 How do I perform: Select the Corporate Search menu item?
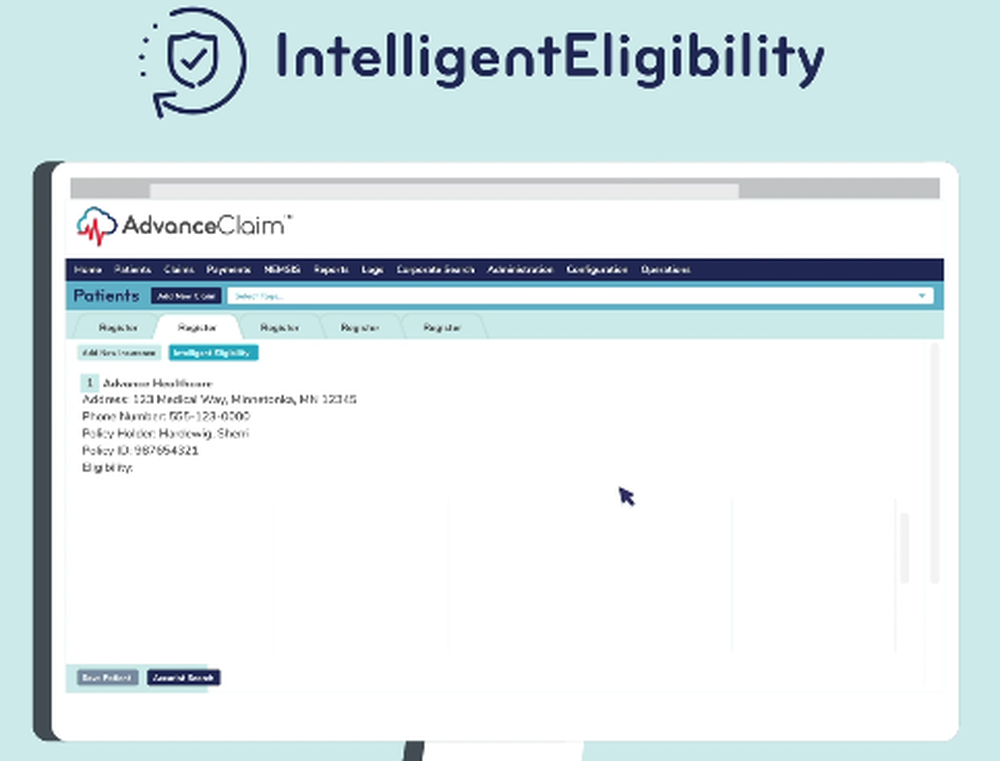[436, 269]
